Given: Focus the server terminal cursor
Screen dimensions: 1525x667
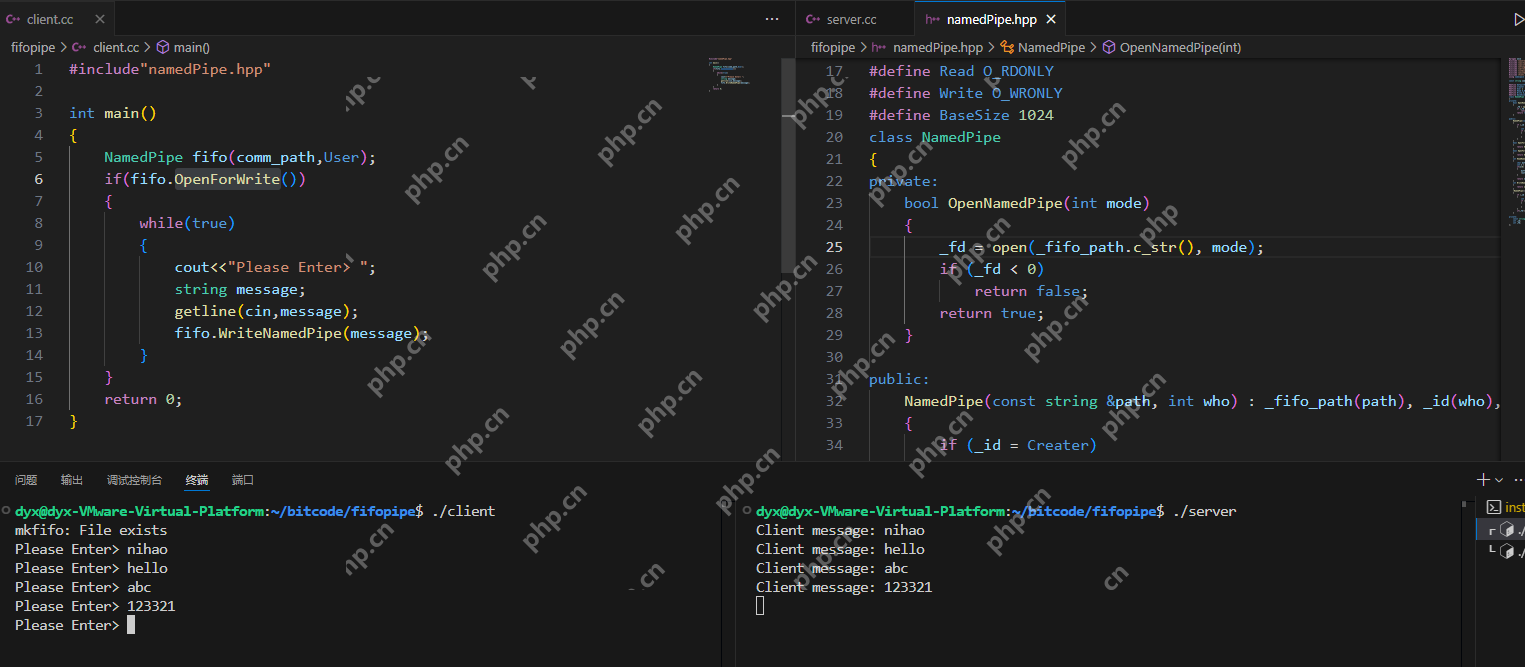Looking at the screenshot, I should pos(760,606).
